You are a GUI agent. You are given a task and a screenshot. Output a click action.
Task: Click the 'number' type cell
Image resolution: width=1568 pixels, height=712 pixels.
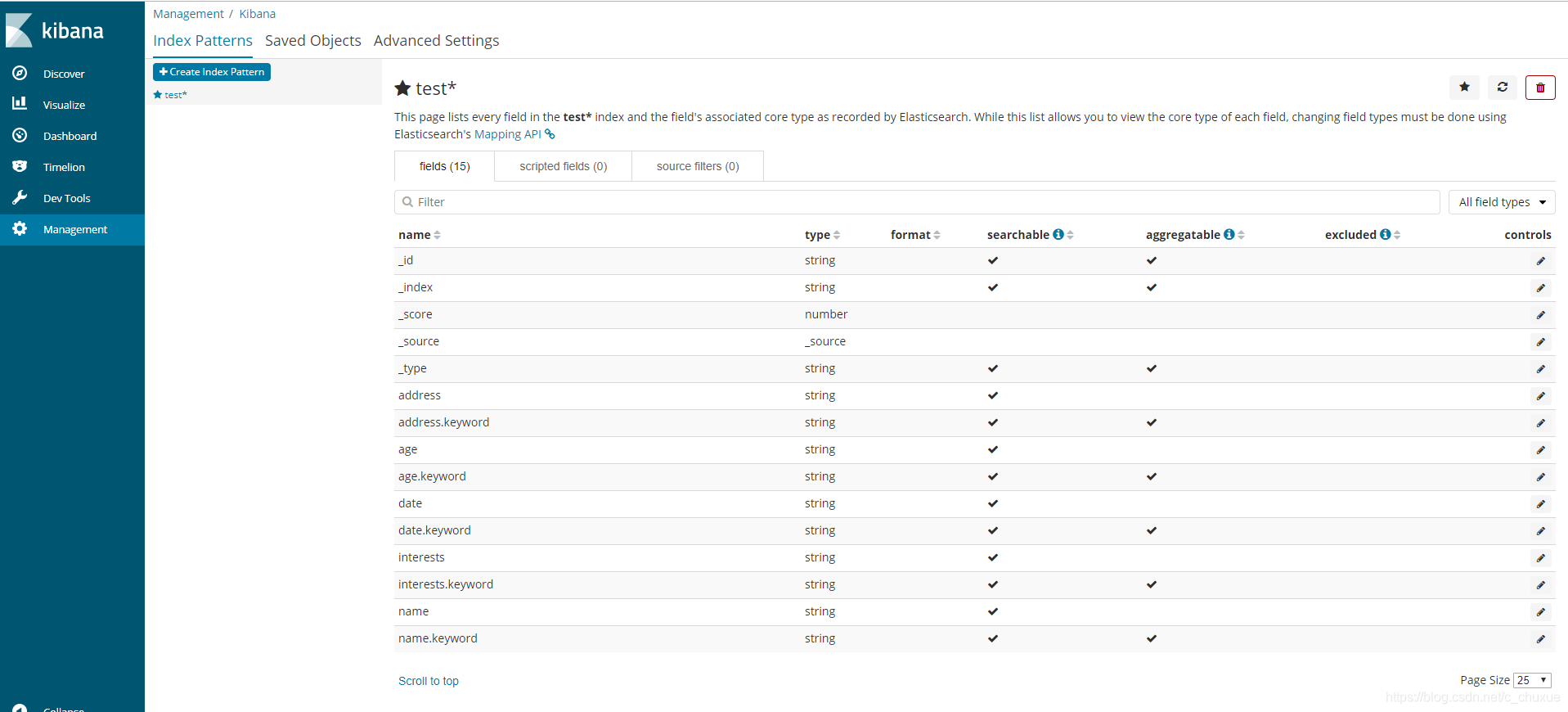[x=826, y=314]
